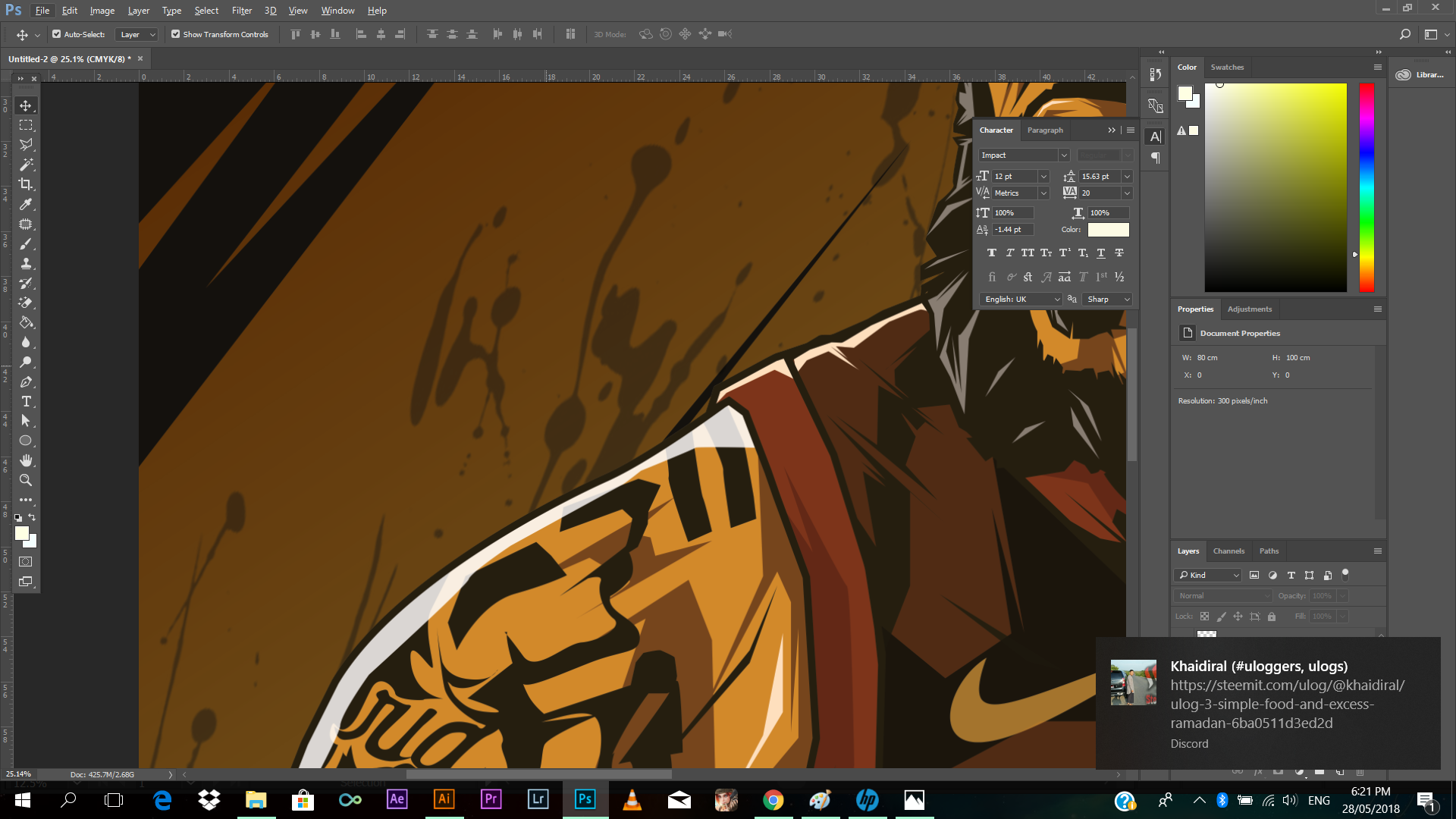Click the vertical scale 100% field
1456x819 pixels.
coord(1013,212)
